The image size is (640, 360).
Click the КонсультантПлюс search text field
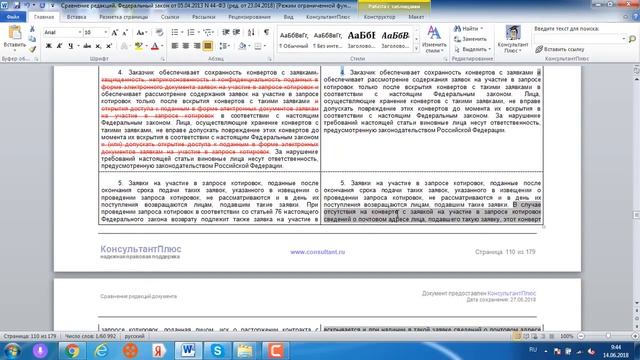click(580, 39)
